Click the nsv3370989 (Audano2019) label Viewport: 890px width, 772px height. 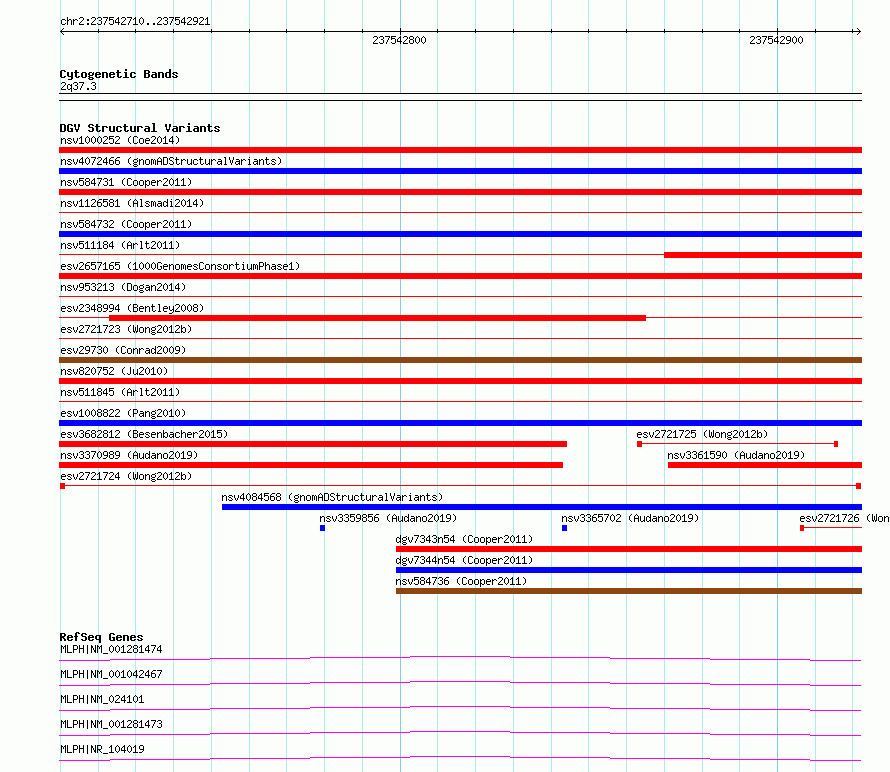(129, 455)
